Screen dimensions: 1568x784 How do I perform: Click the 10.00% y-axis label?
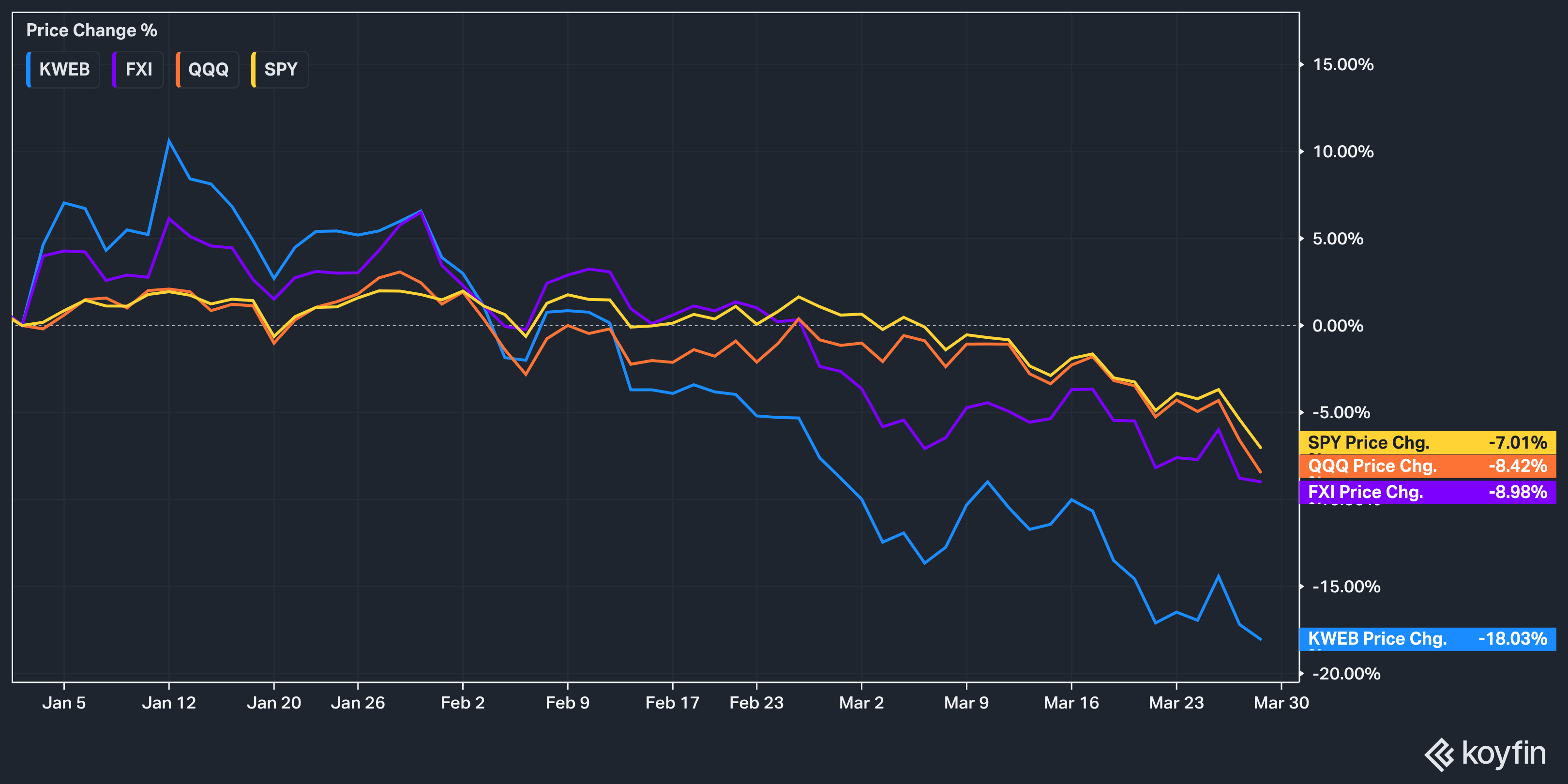point(1343,151)
